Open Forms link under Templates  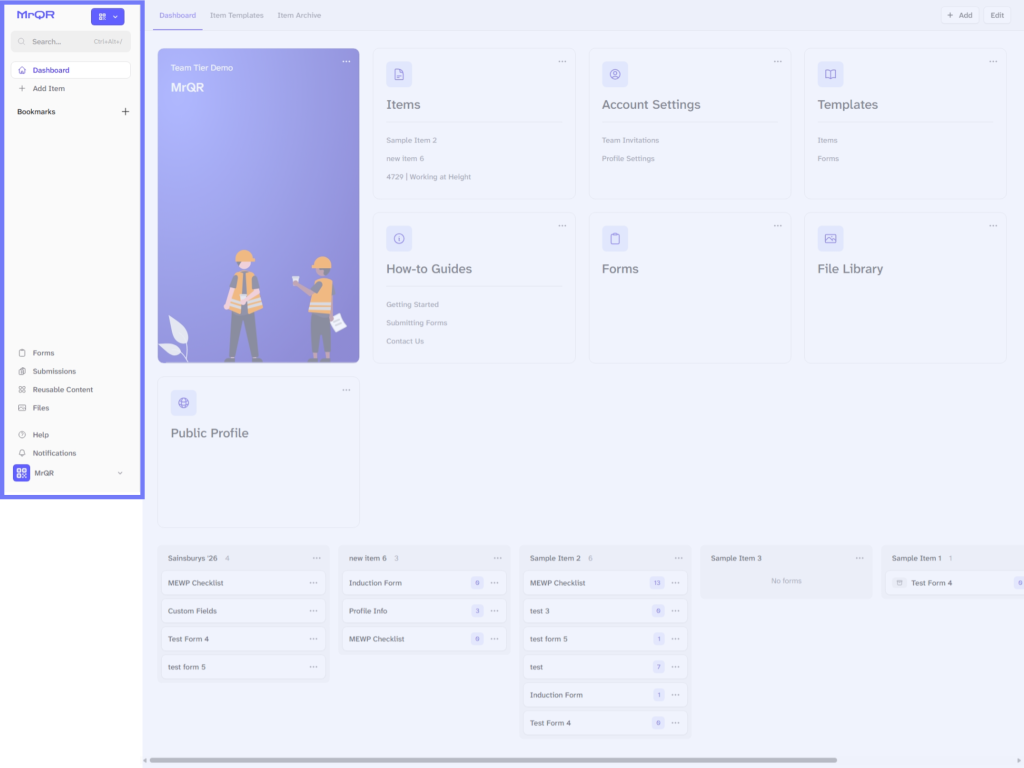click(828, 159)
